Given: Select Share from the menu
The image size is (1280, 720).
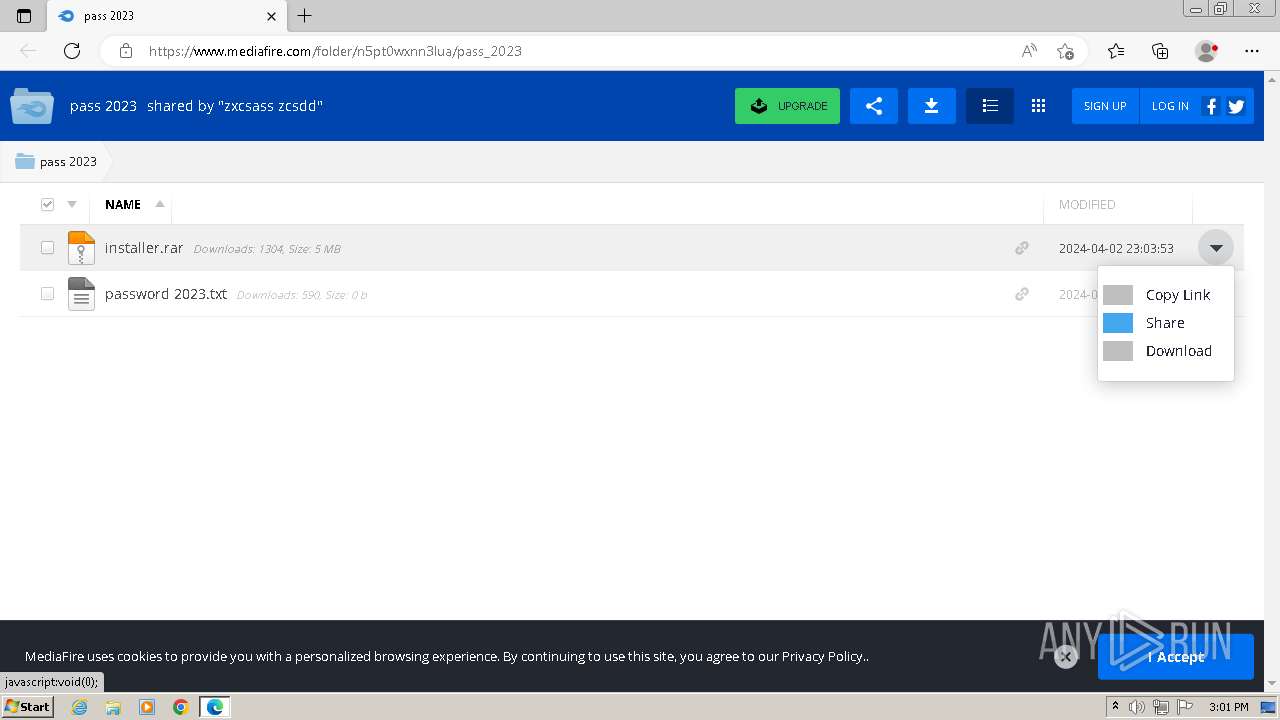Looking at the screenshot, I should (1166, 323).
